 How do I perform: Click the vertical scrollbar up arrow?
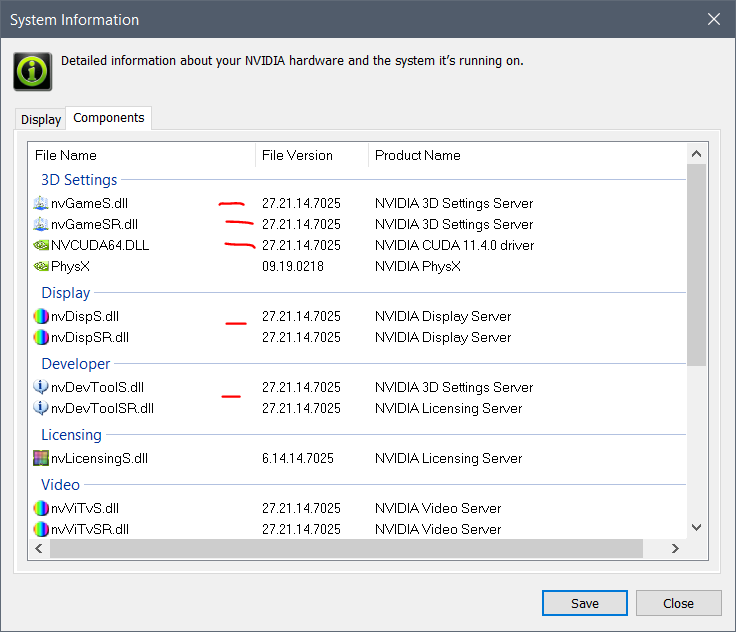coord(697,154)
